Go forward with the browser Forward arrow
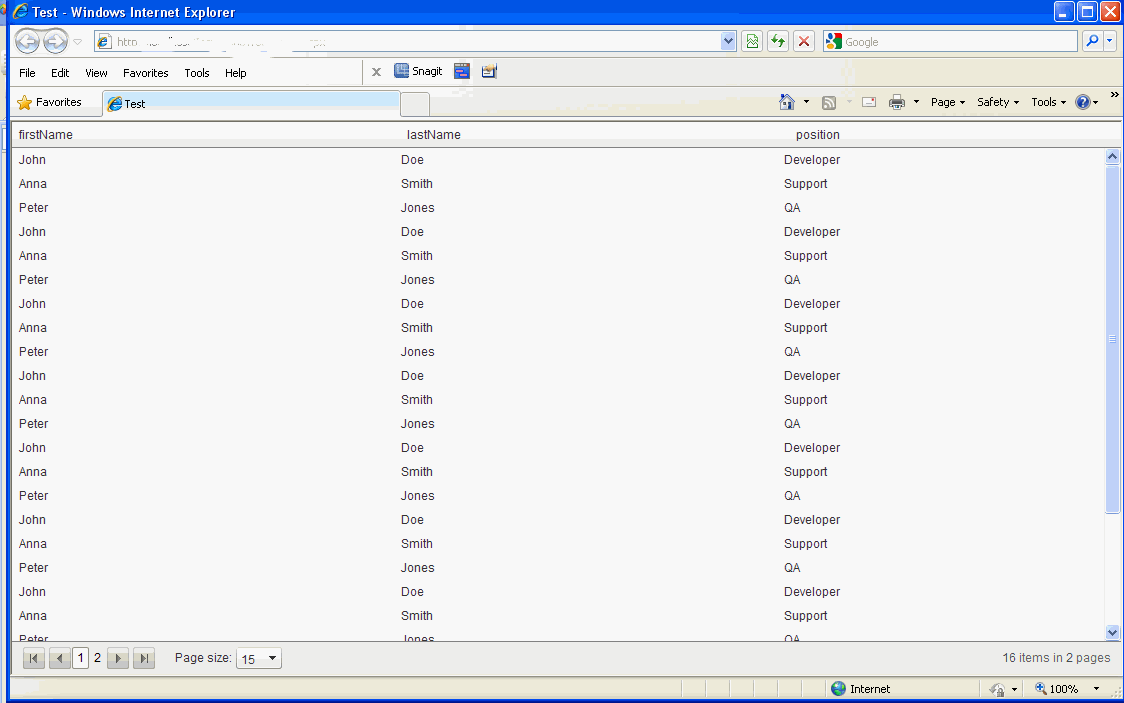This screenshot has height=703, width=1124. pos(55,42)
